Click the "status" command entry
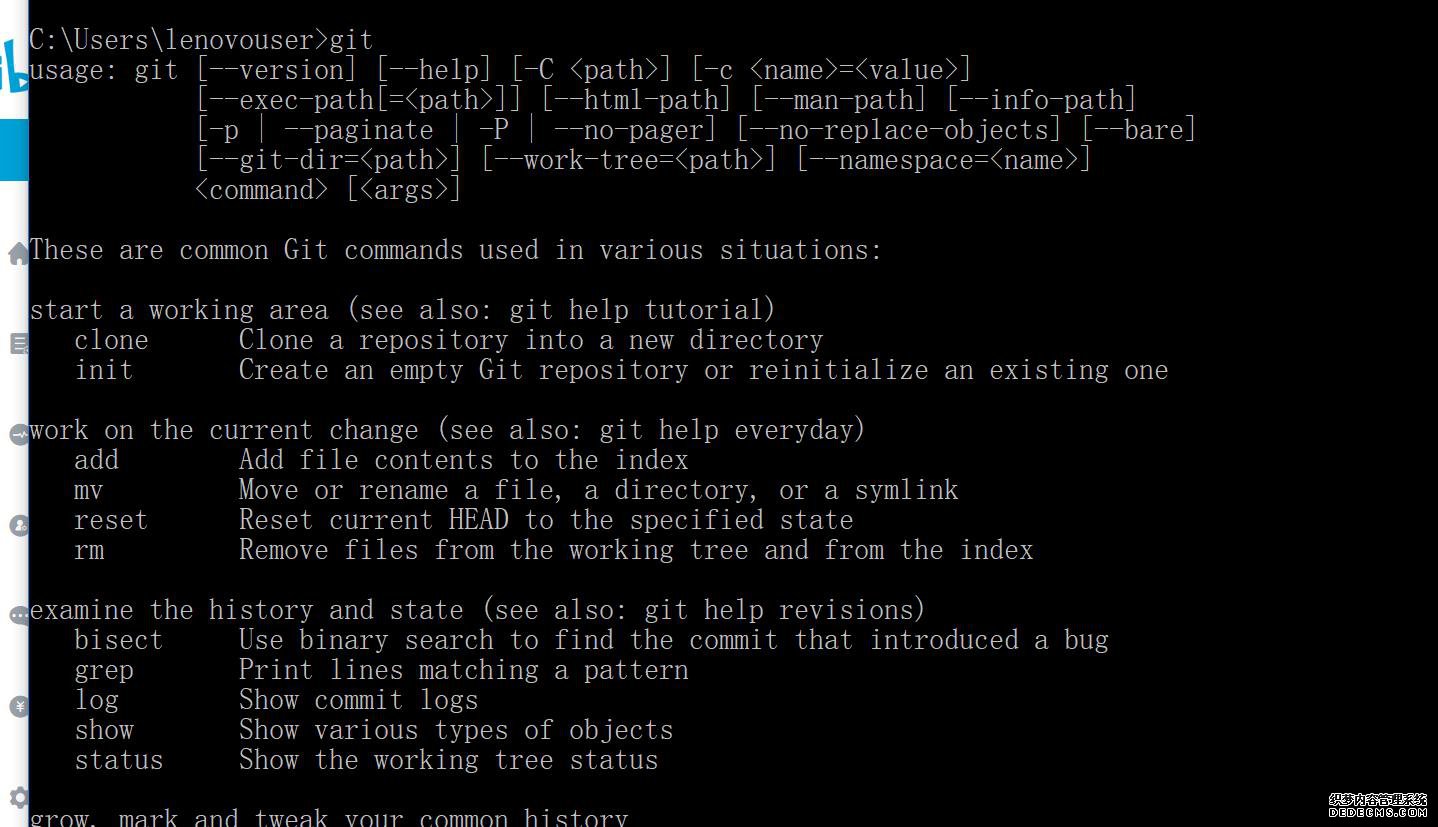The image size is (1438, 827). click(118, 760)
